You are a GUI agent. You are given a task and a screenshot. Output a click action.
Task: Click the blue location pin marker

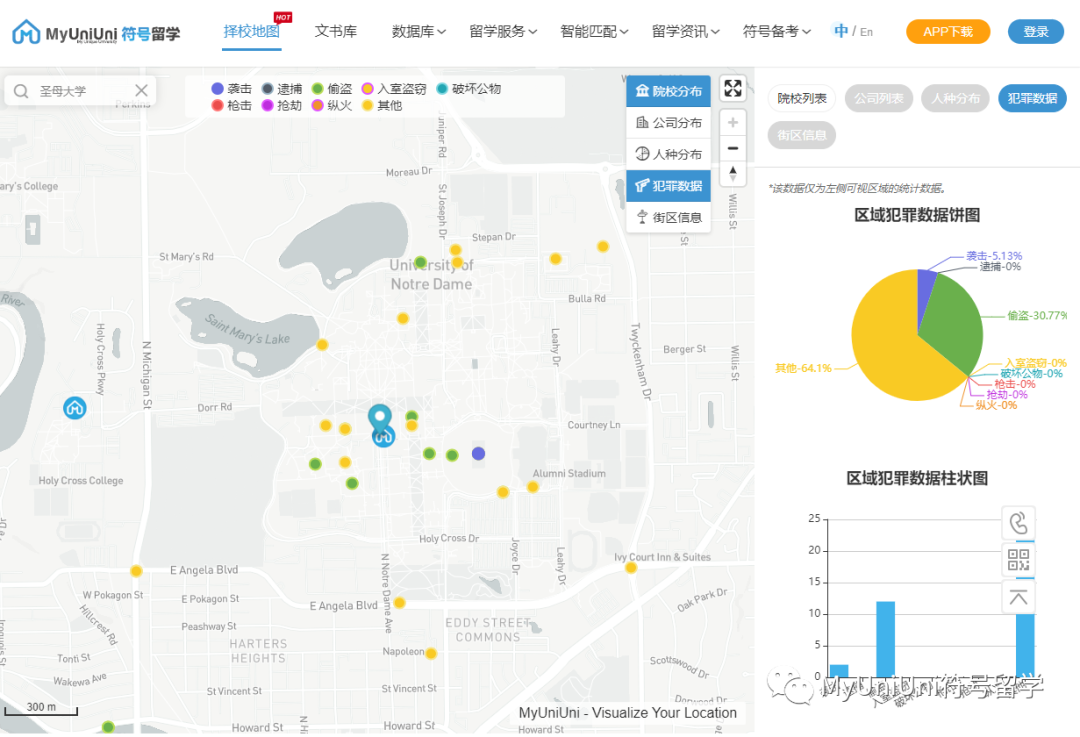pos(380,418)
